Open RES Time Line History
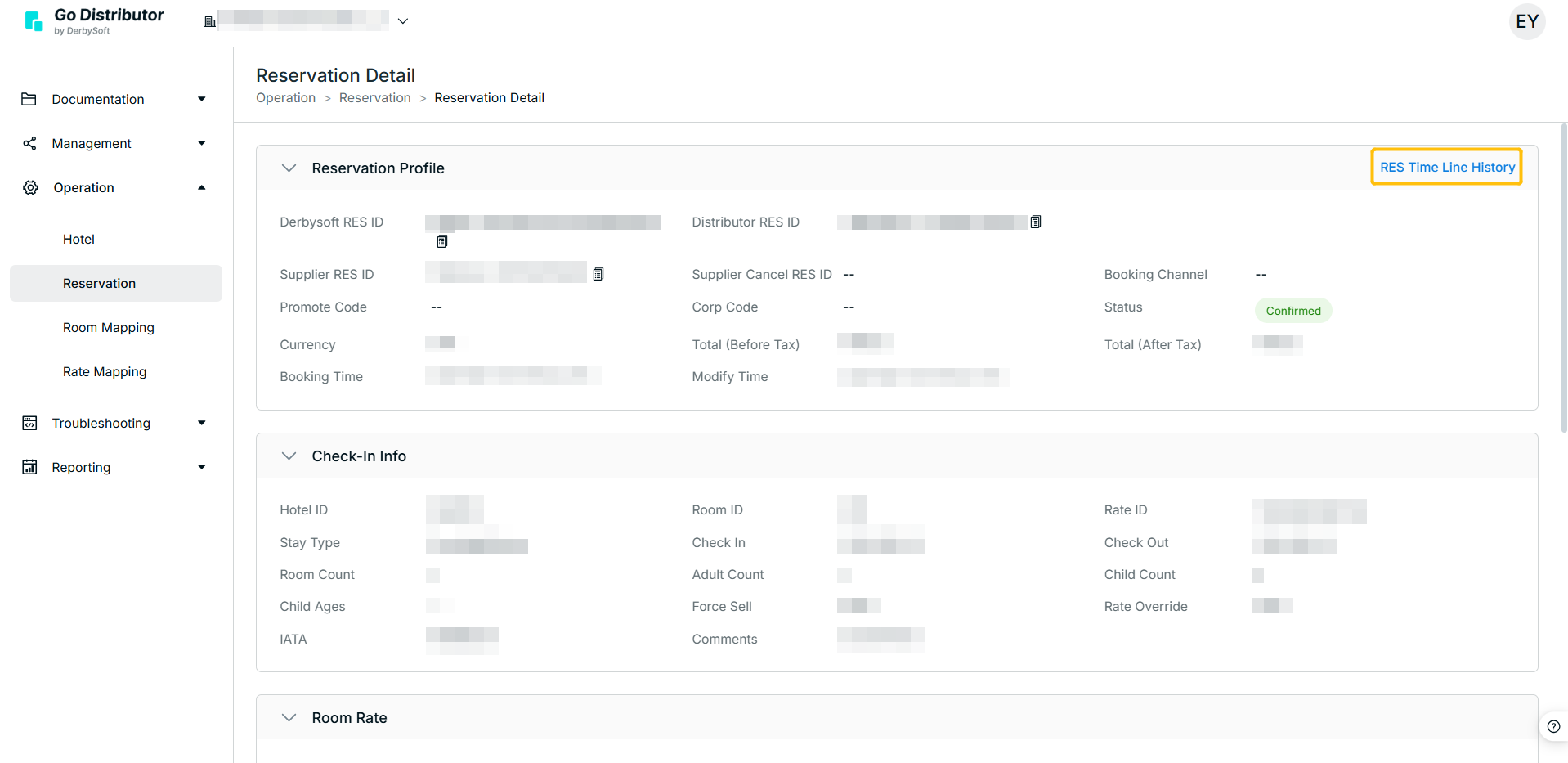 tap(1447, 167)
